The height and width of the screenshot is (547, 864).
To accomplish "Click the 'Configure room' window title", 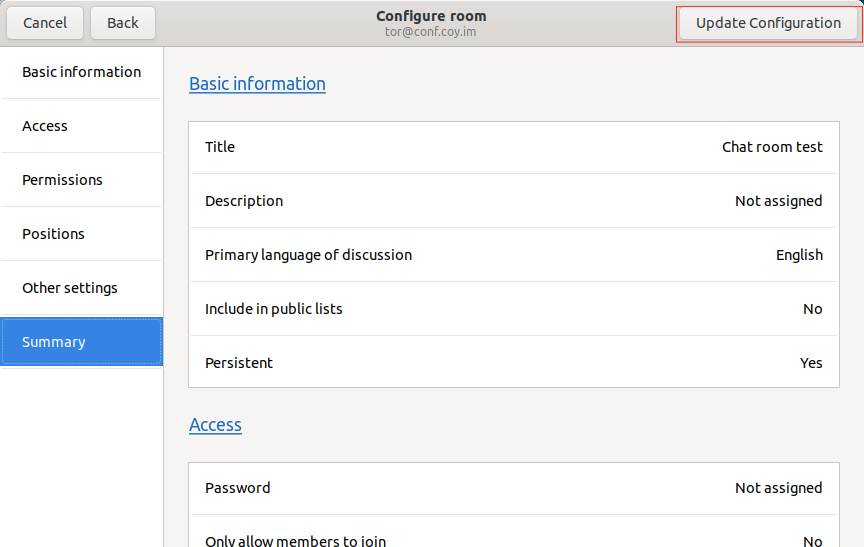I will click(x=431, y=16).
